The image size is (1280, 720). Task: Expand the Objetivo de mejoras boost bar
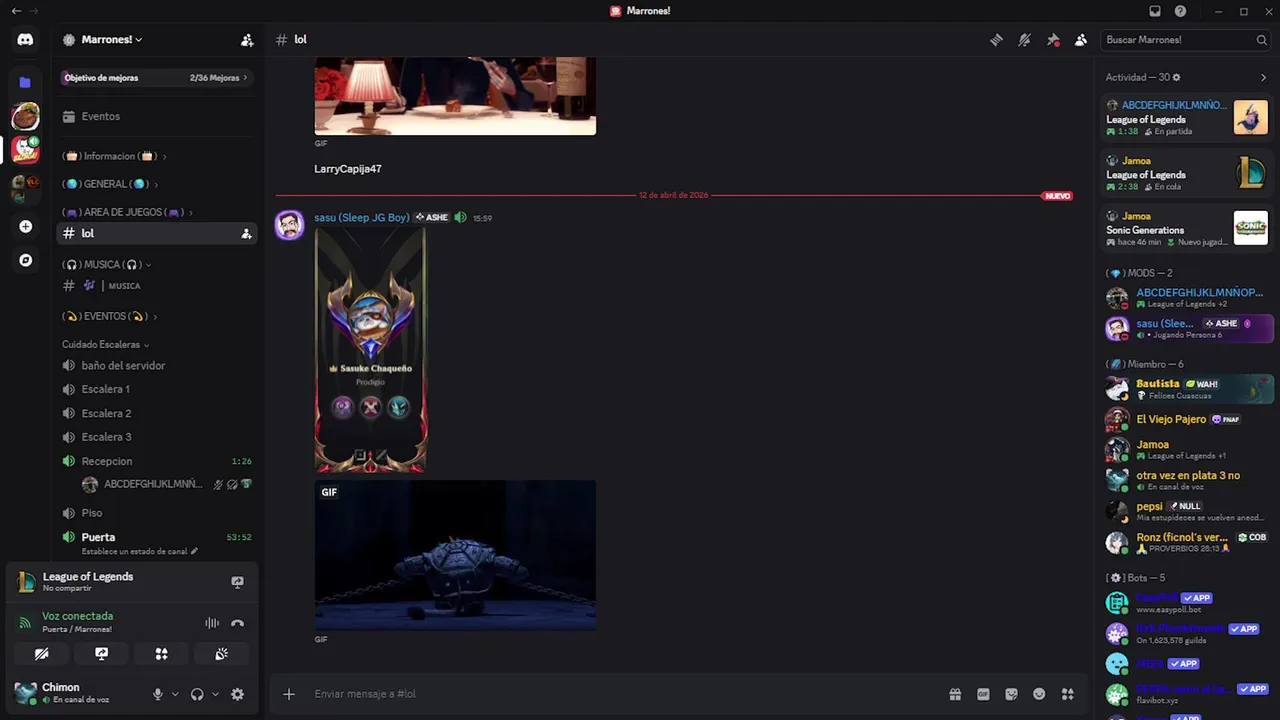155,77
